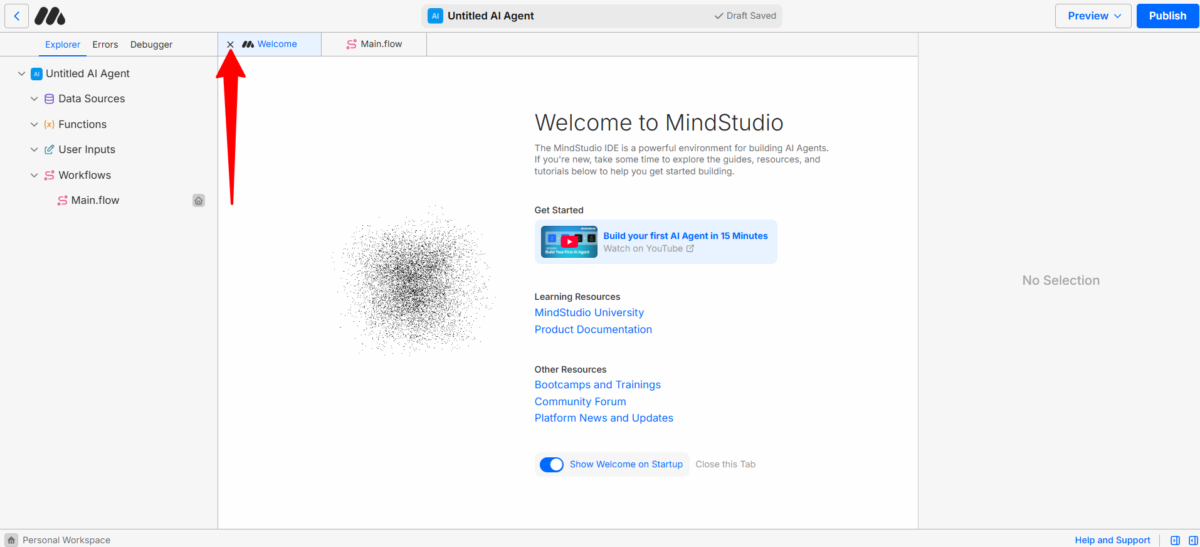Open Bootcamps and Trainings link
1200x547 pixels.
597,385
